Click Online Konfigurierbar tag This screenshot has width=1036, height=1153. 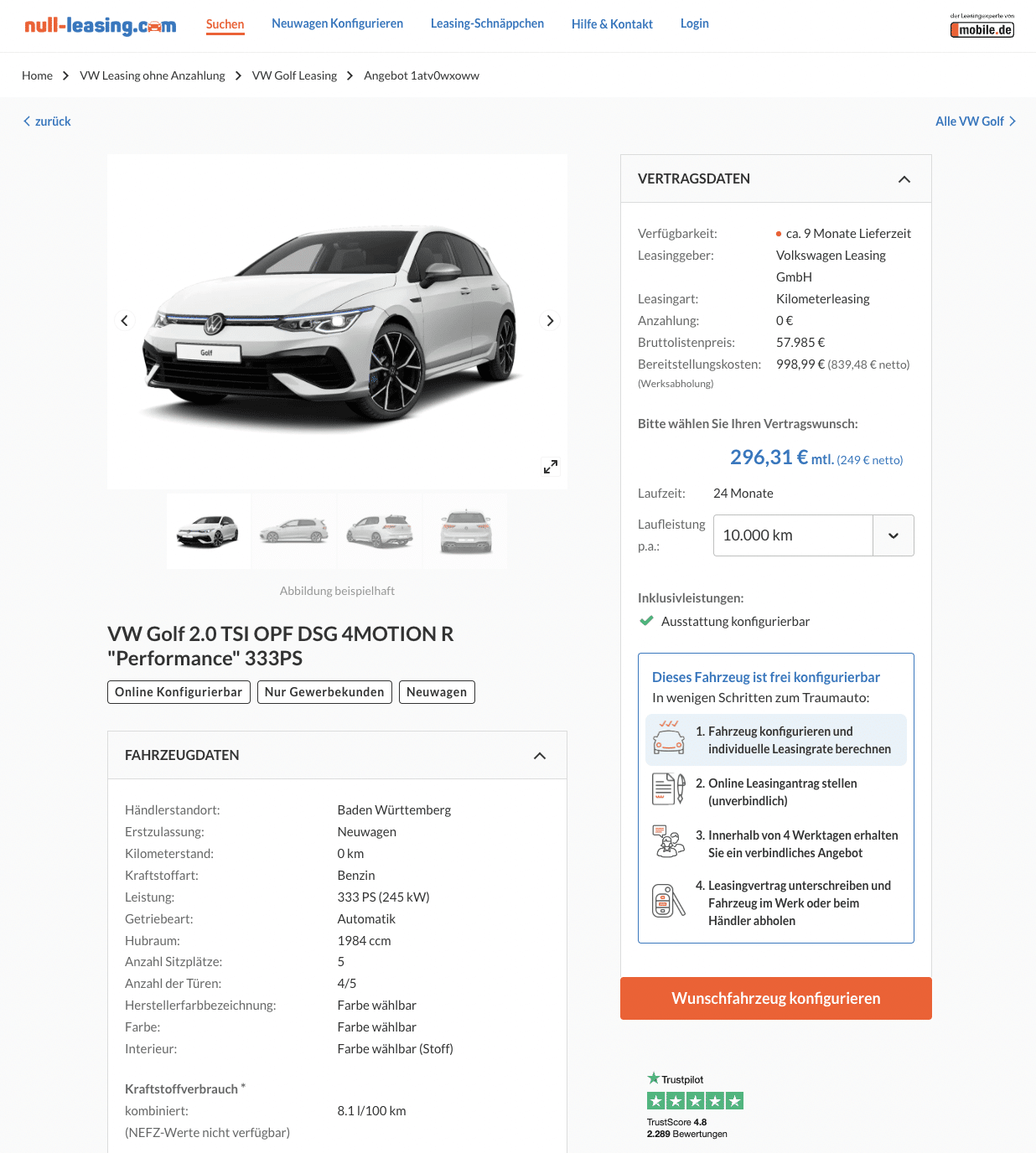[x=179, y=692]
